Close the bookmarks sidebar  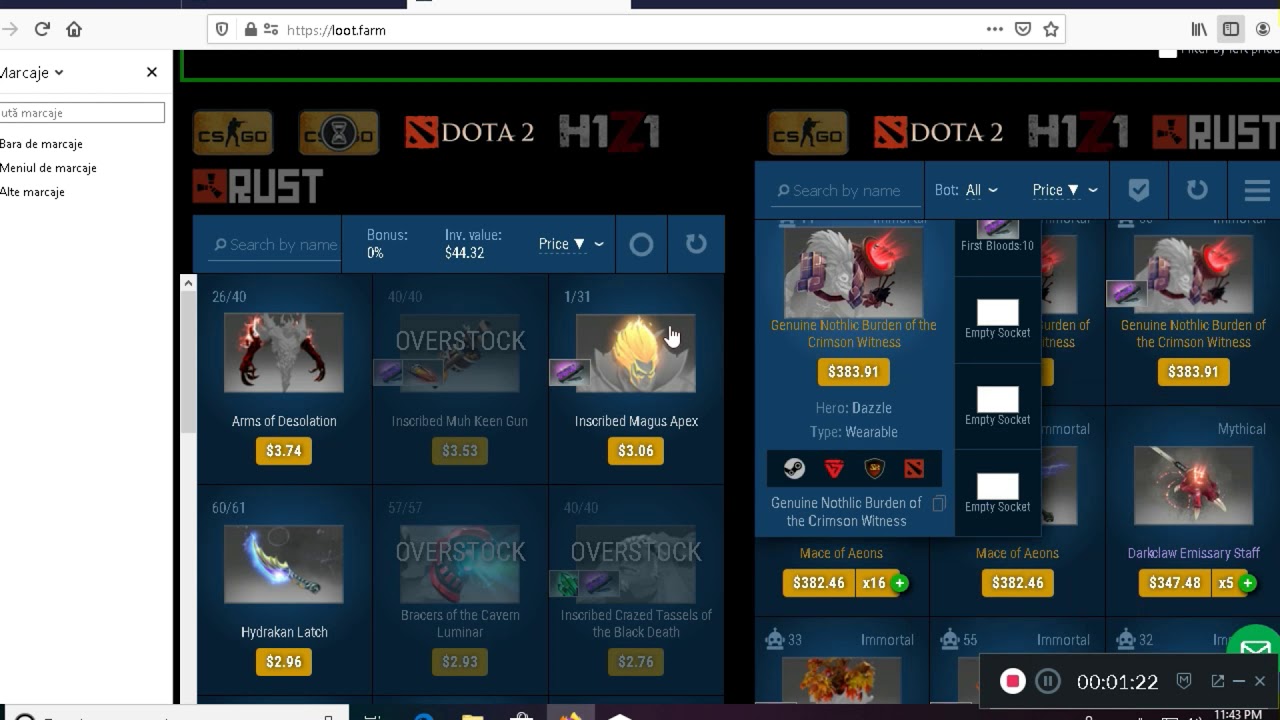pos(152,72)
